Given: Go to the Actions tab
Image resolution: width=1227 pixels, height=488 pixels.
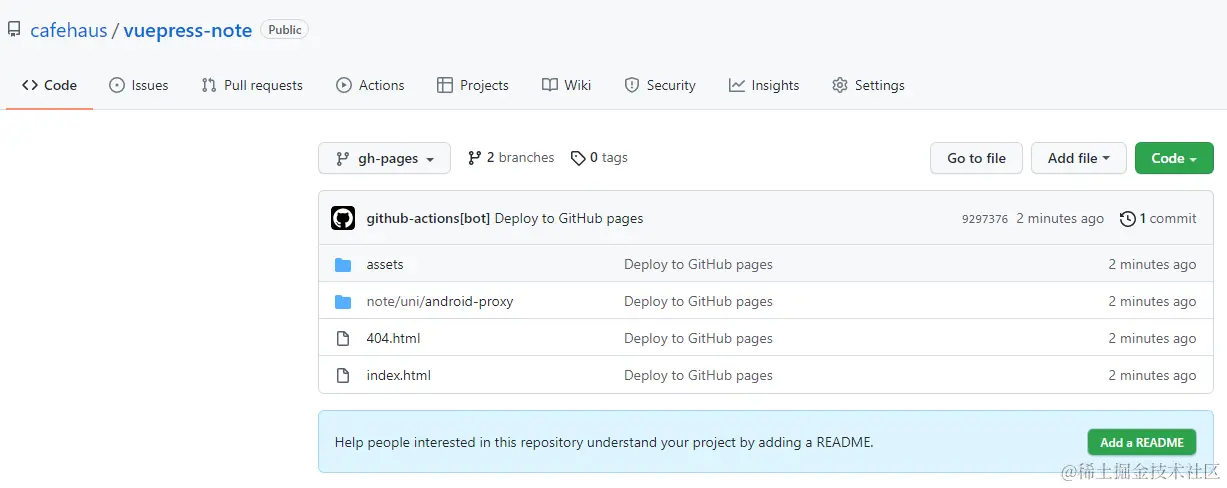Looking at the screenshot, I should (370, 85).
